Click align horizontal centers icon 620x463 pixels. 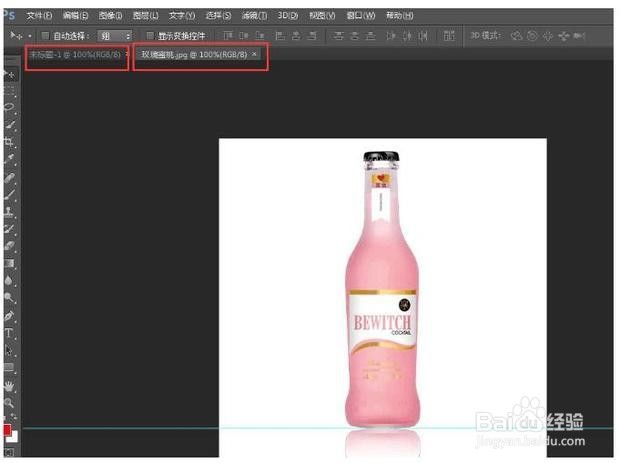pos(296,36)
